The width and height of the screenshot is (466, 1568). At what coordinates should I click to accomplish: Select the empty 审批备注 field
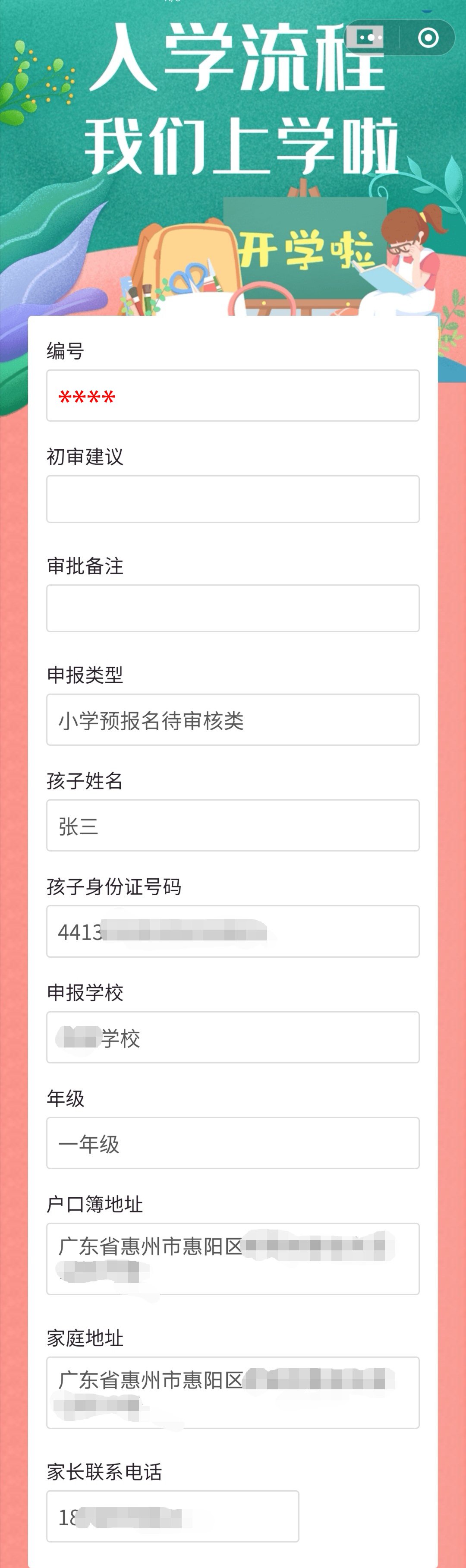233,608
